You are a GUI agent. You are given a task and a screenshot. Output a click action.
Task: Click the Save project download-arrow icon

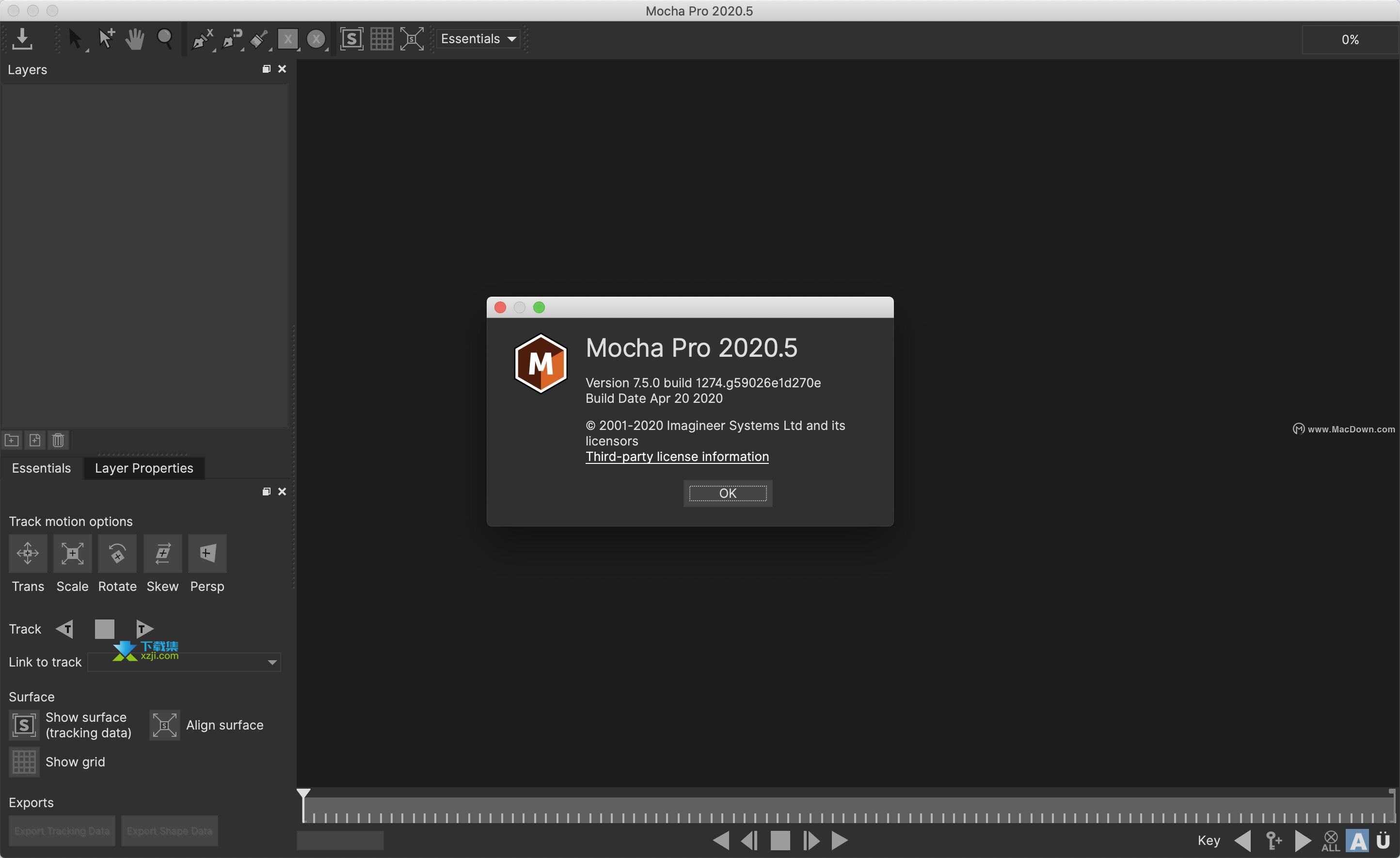[22, 39]
